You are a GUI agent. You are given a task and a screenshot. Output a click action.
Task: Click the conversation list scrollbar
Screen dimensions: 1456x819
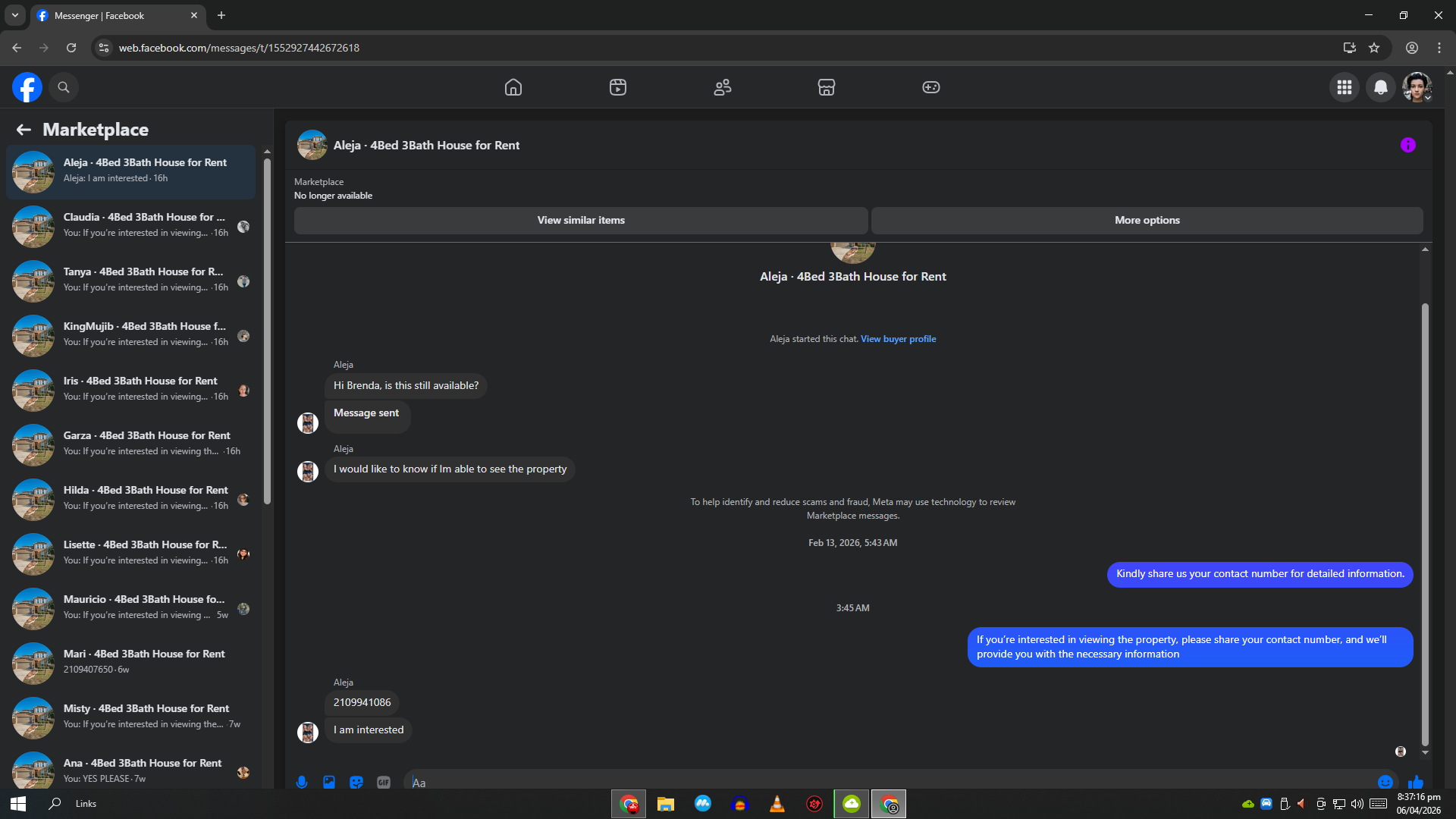point(267,330)
